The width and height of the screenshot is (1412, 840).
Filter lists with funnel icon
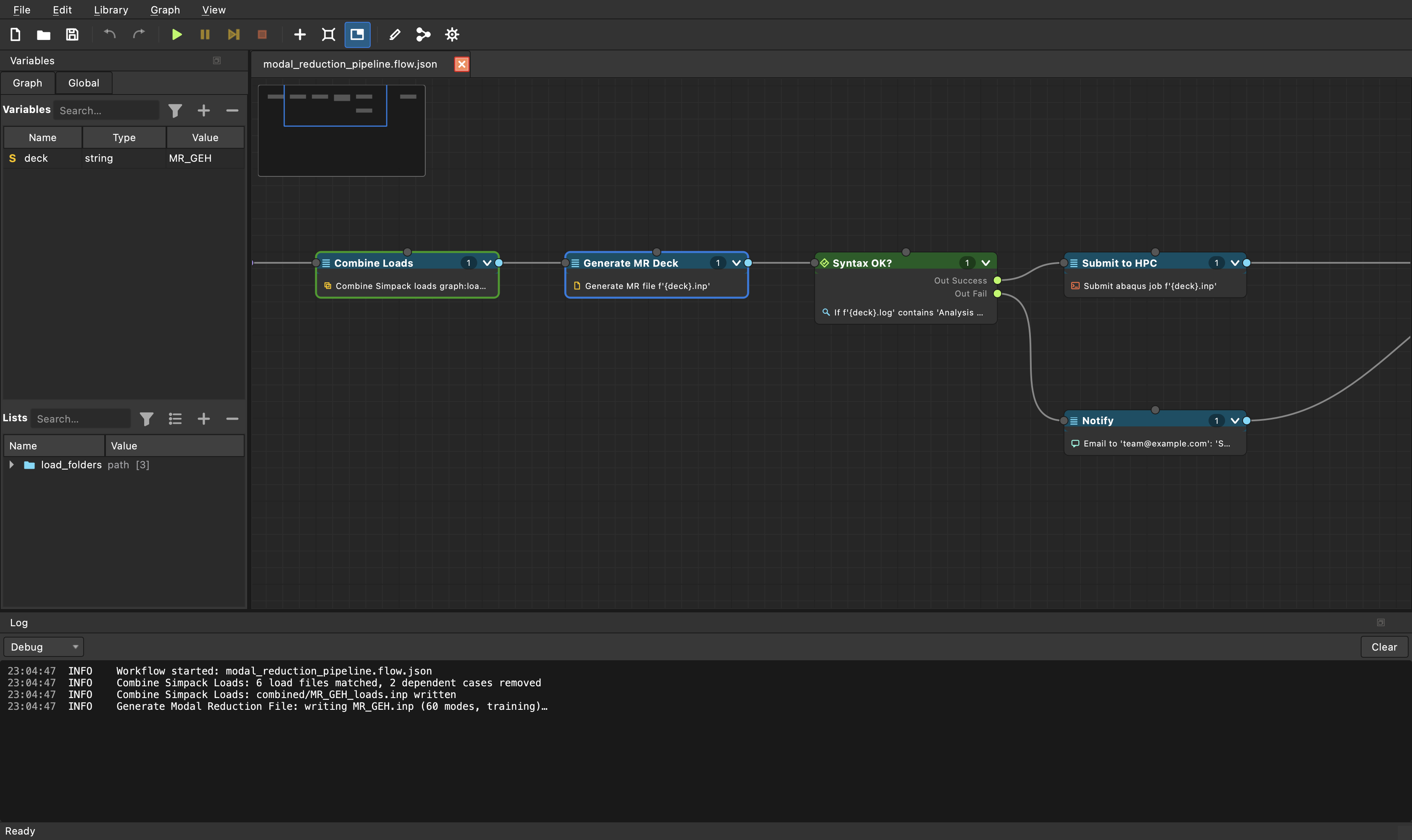click(x=147, y=419)
